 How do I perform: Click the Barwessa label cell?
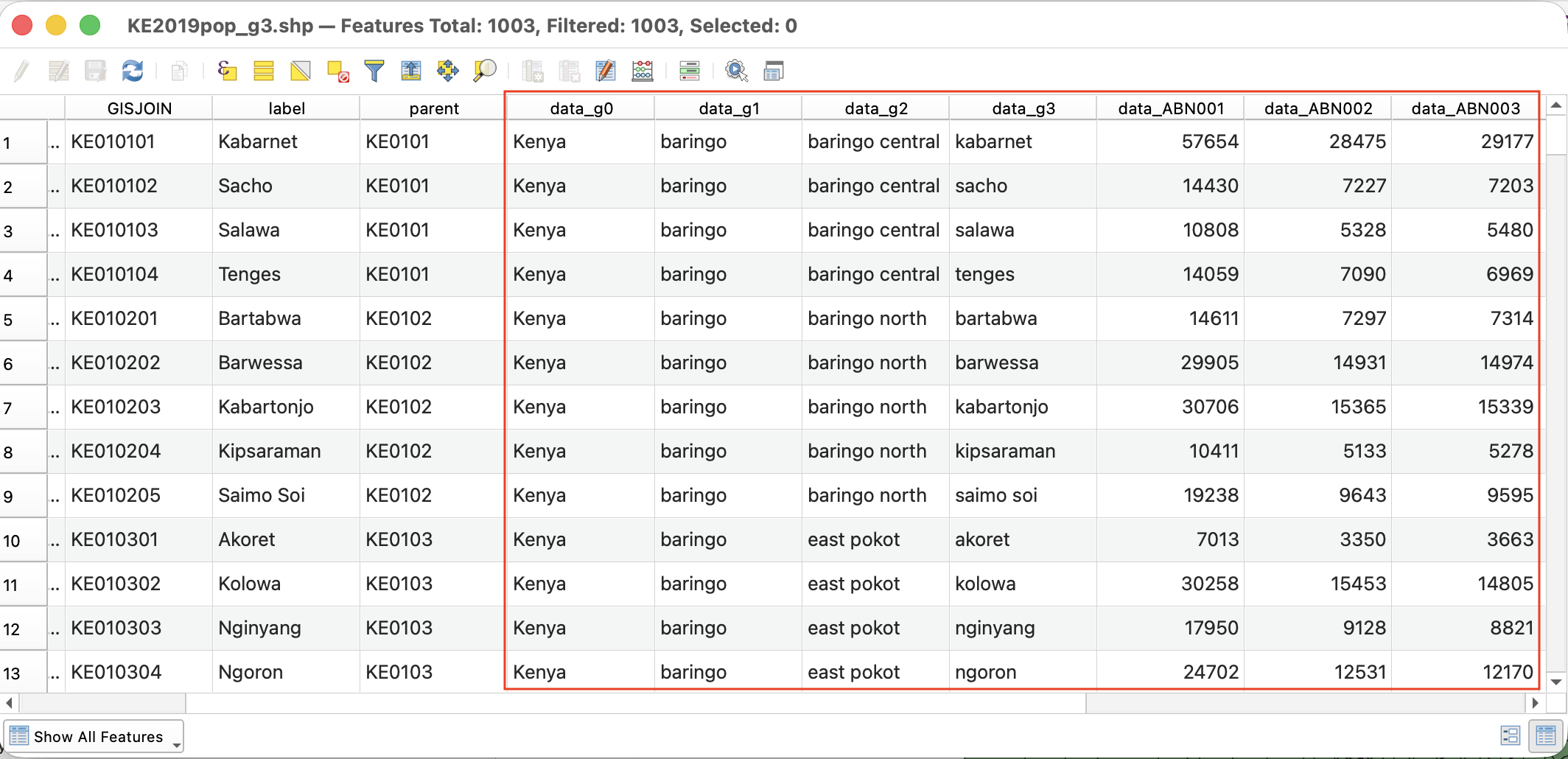(287, 363)
